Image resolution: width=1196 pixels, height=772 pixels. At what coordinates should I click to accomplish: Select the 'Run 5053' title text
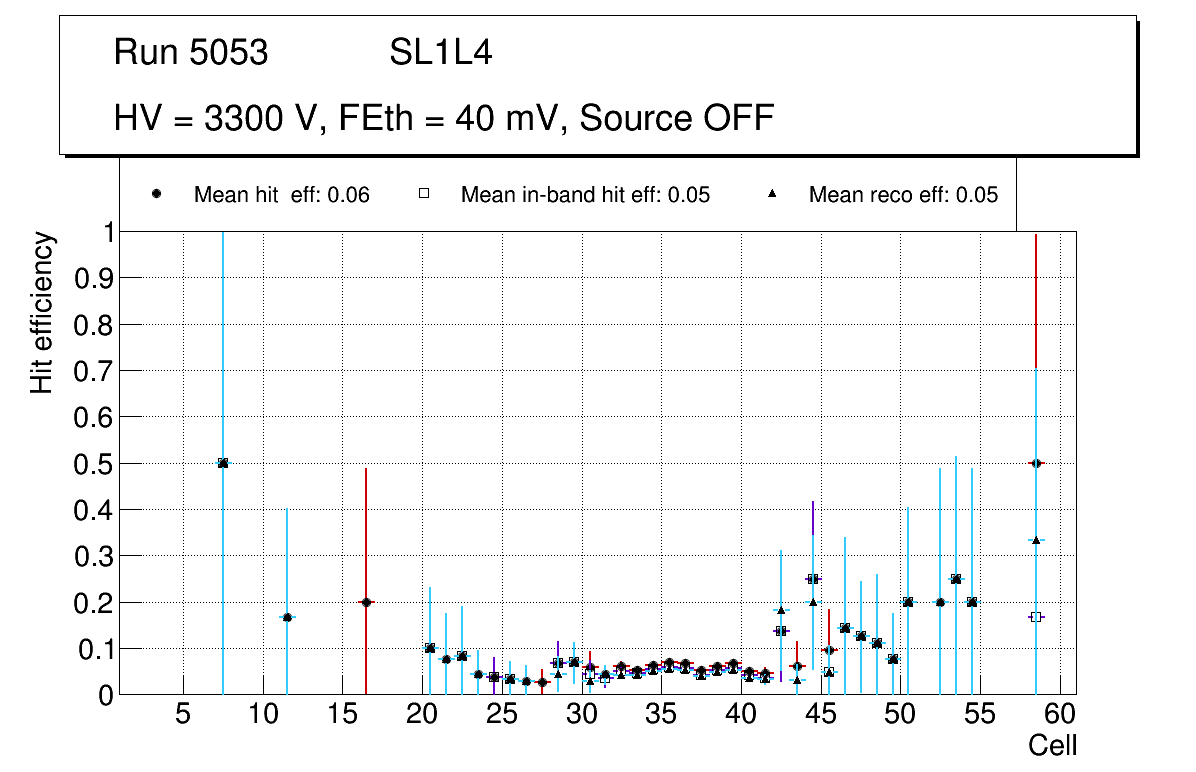click(x=191, y=53)
